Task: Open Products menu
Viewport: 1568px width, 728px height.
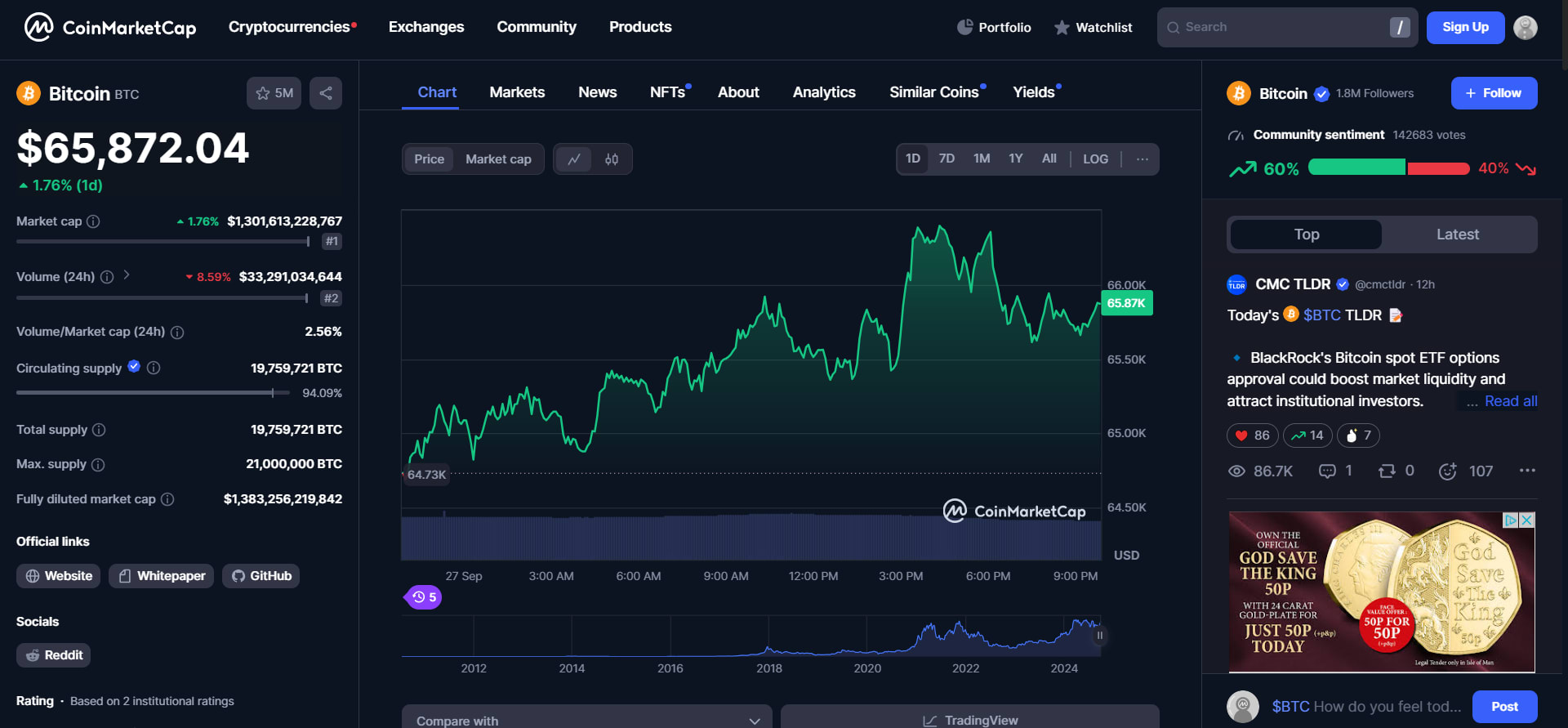Action: 640,27
